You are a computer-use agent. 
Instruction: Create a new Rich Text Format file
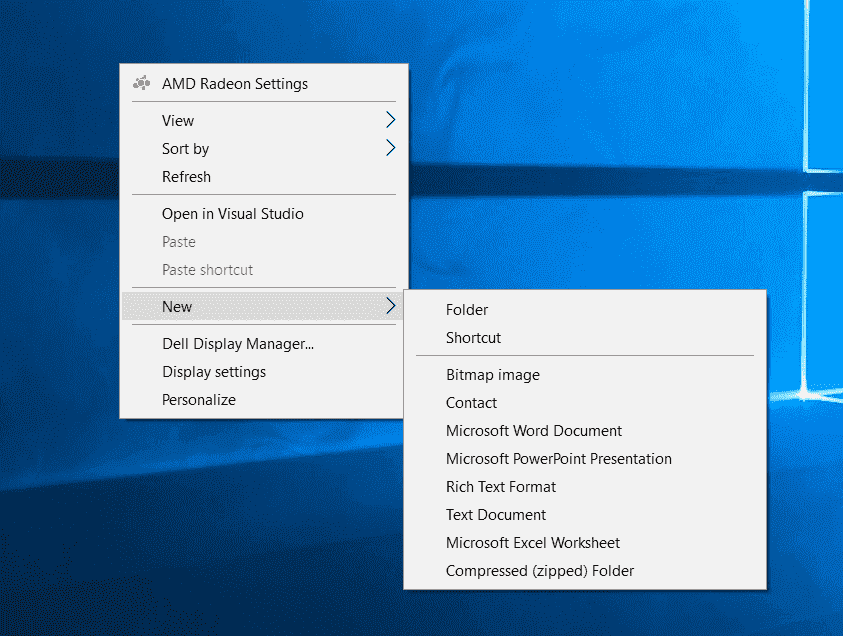pyautogui.click(x=585, y=487)
